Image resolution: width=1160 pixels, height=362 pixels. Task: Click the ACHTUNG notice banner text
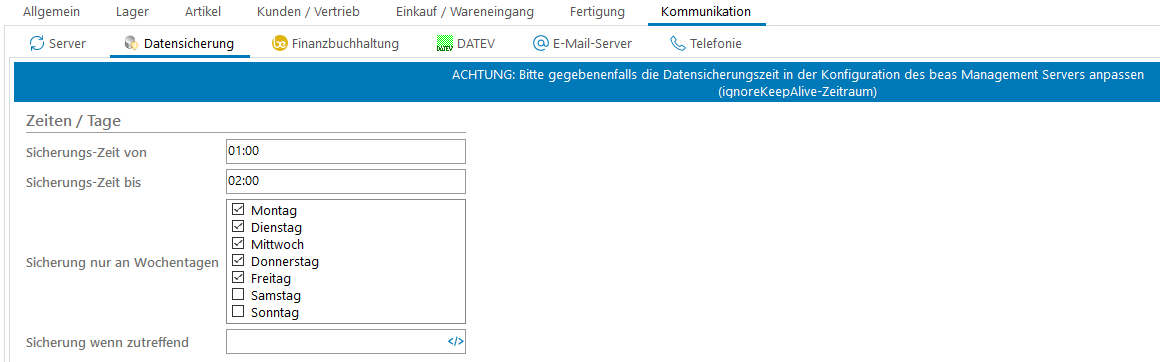(x=798, y=84)
